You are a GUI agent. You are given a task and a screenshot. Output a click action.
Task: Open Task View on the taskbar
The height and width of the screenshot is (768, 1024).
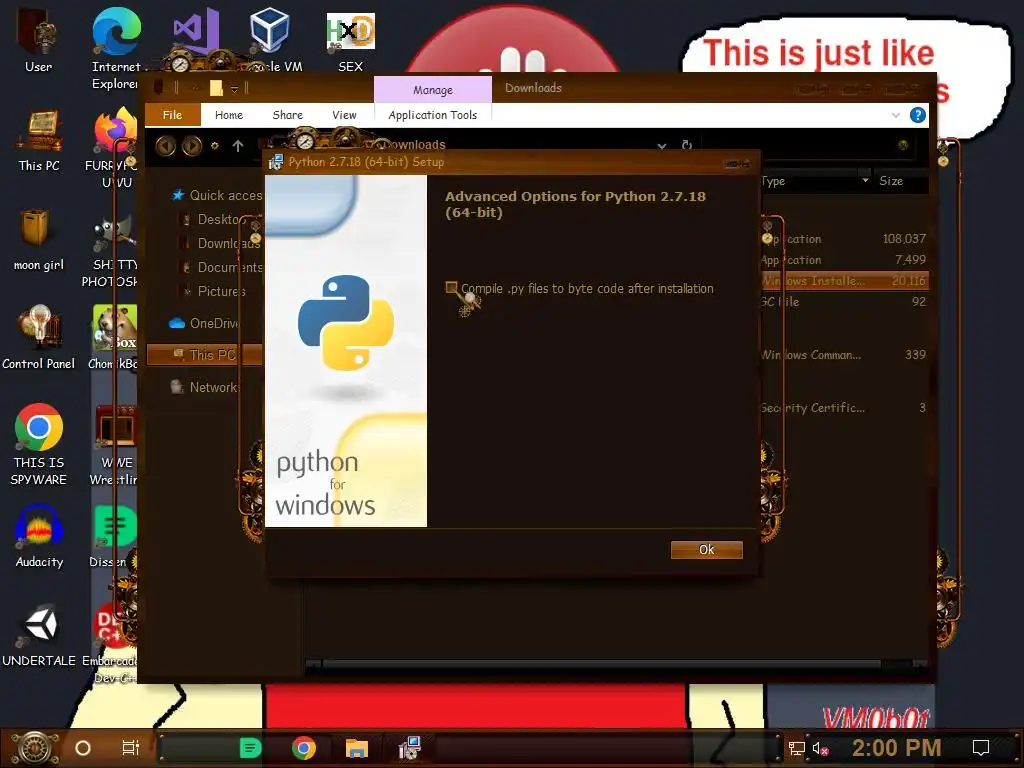(131, 748)
